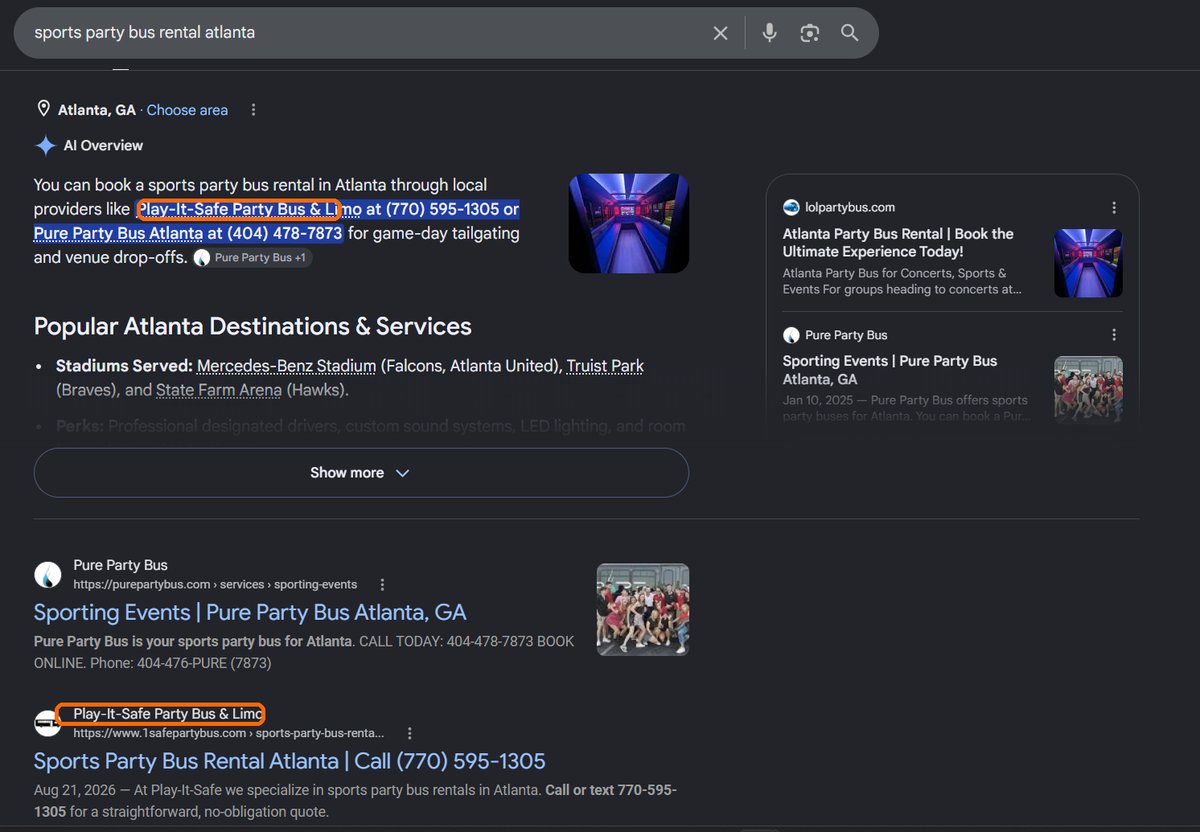1200x832 pixels.
Task: Open Sports Party Bus Rental Atlanta result
Action: [290, 761]
